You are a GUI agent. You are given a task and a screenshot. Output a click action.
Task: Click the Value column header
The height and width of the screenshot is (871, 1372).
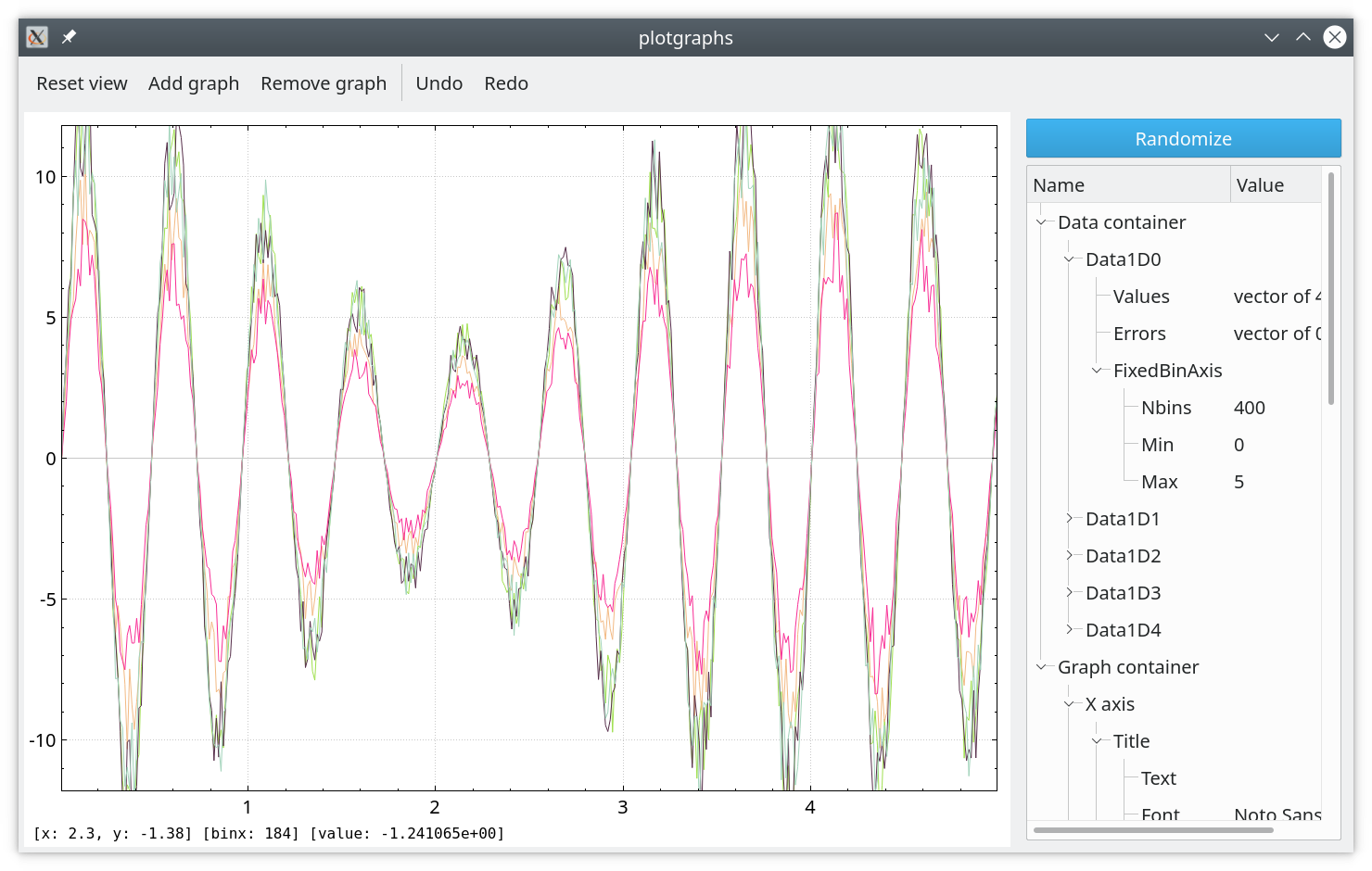click(1276, 184)
